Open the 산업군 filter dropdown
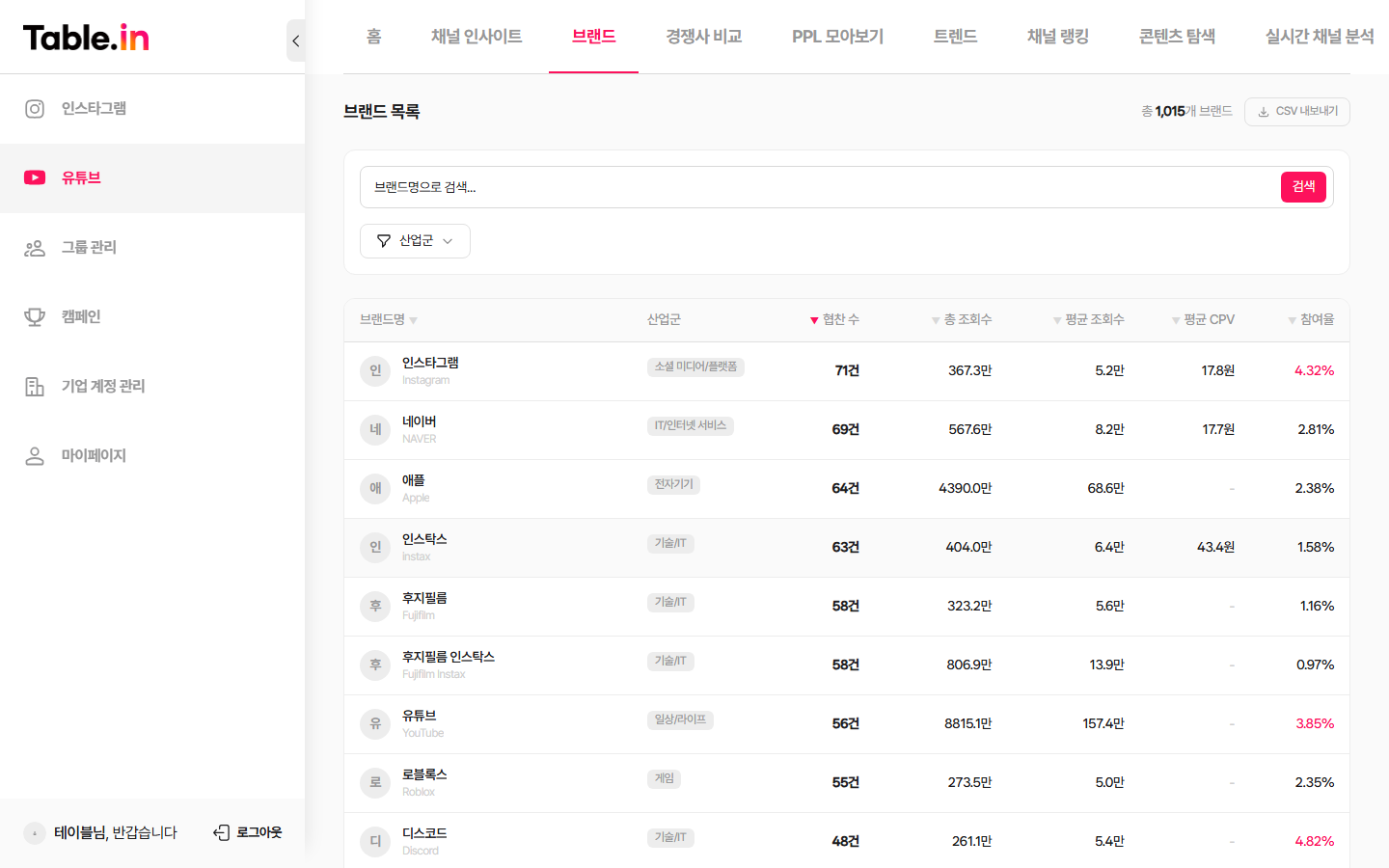 (x=415, y=240)
